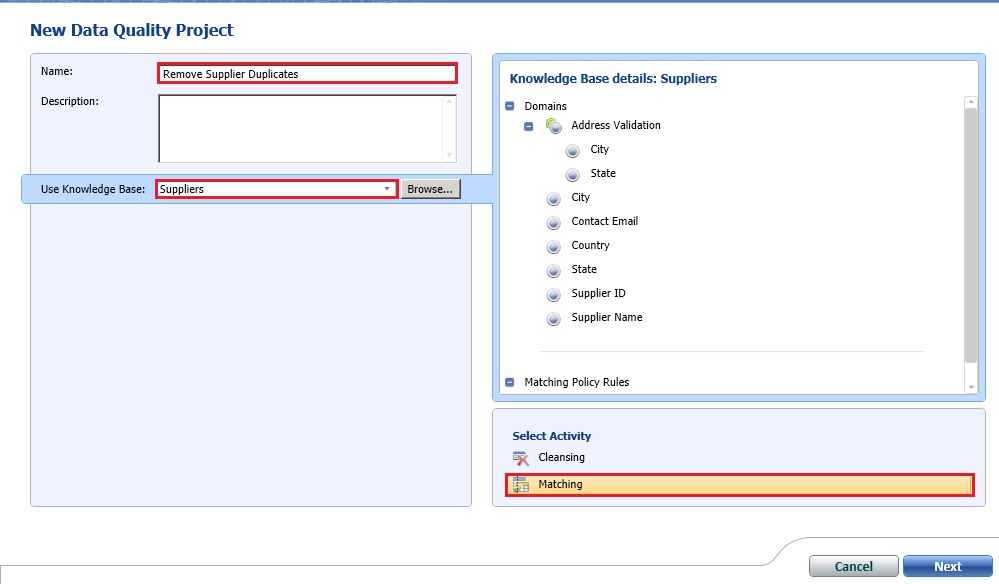Viewport: 999px width, 584px height.
Task: Click the City domain icon under Domains
Action: 553,197
